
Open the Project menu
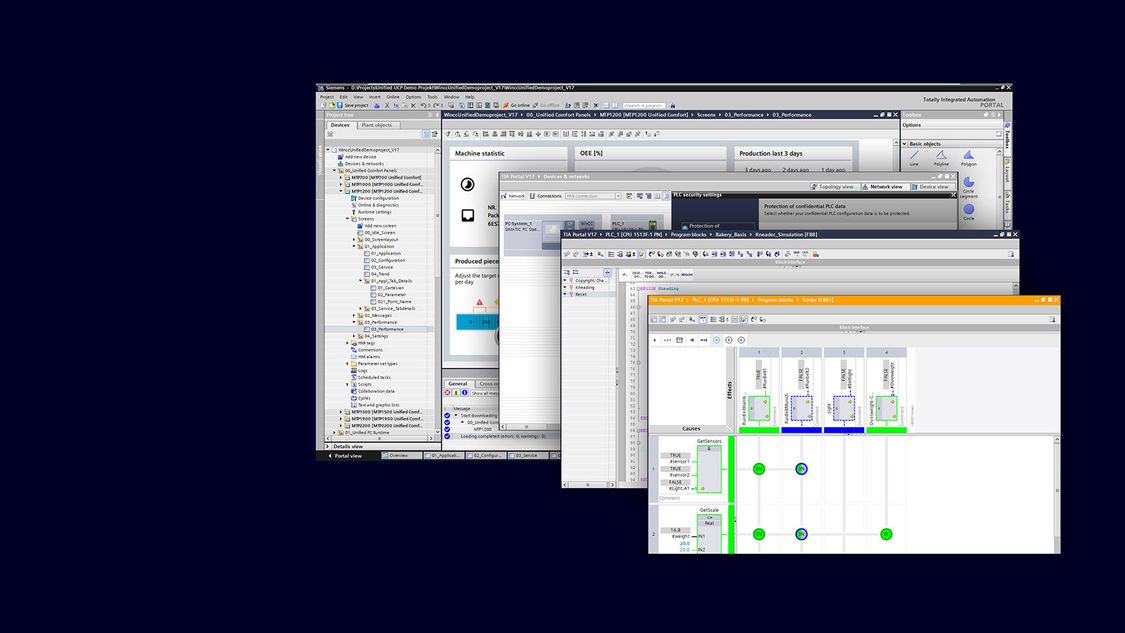327,97
